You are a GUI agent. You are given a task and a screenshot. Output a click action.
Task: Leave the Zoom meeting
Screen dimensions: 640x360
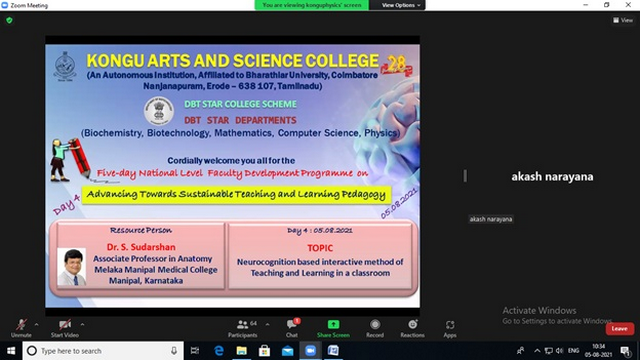pos(620,329)
